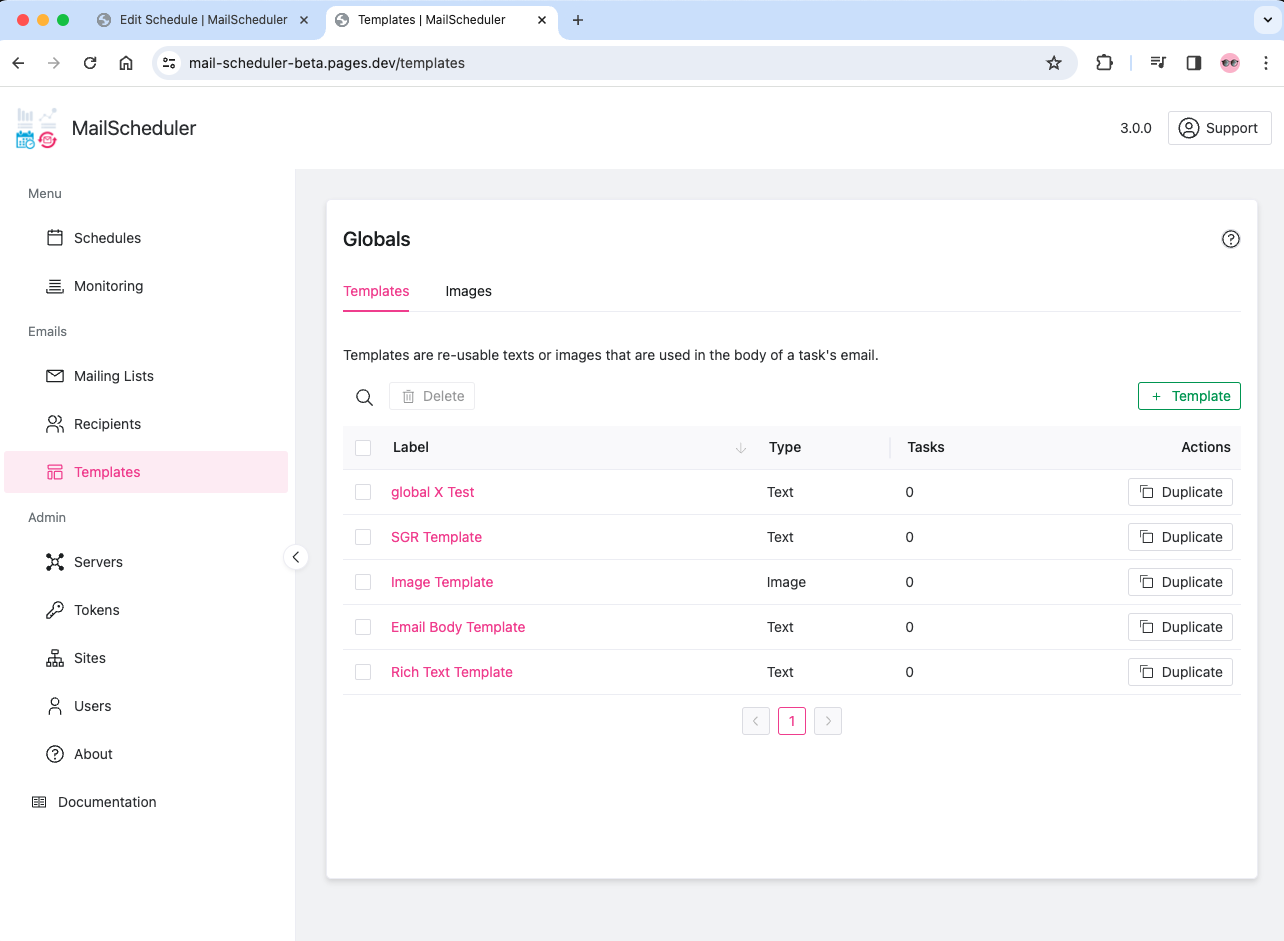Duplicate the SGR Template
Viewport: 1284px width, 941px height.
pyautogui.click(x=1180, y=537)
